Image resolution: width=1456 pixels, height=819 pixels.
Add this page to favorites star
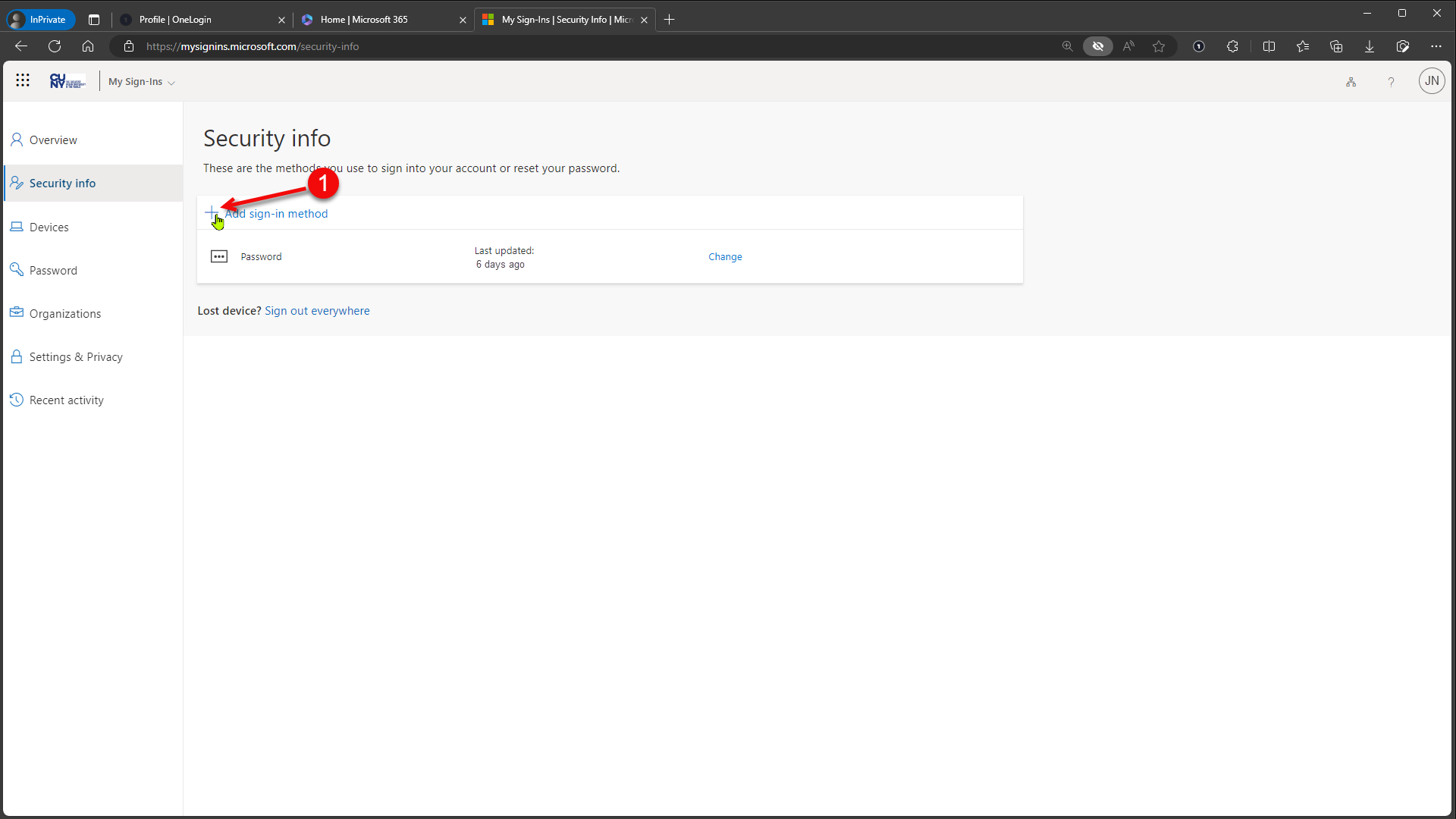(x=1158, y=46)
